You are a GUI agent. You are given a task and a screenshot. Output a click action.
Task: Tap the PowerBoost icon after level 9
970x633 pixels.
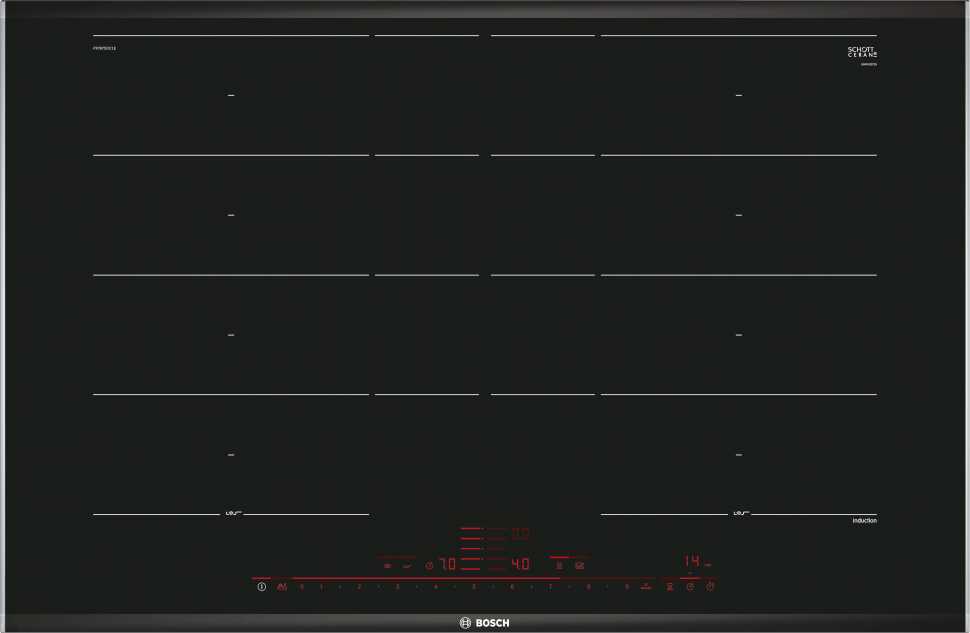(x=647, y=587)
